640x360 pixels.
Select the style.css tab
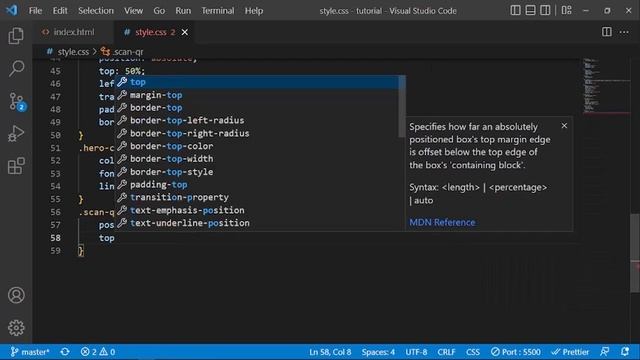(155, 32)
